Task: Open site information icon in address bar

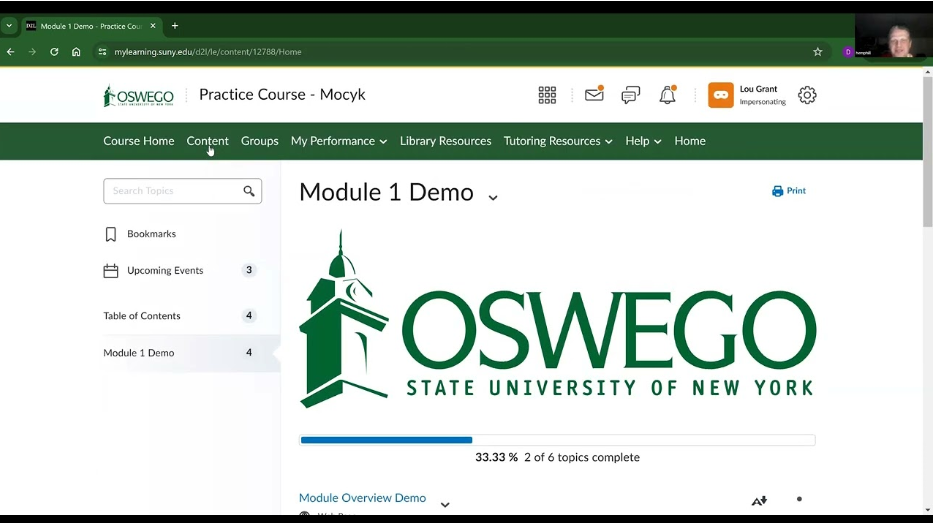Action: (x=102, y=52)
